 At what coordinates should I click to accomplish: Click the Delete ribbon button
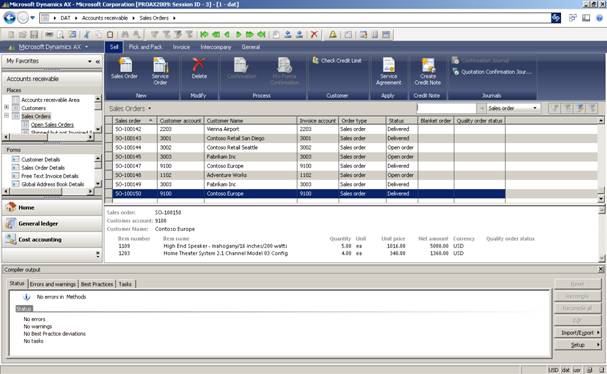coord(199,68)
